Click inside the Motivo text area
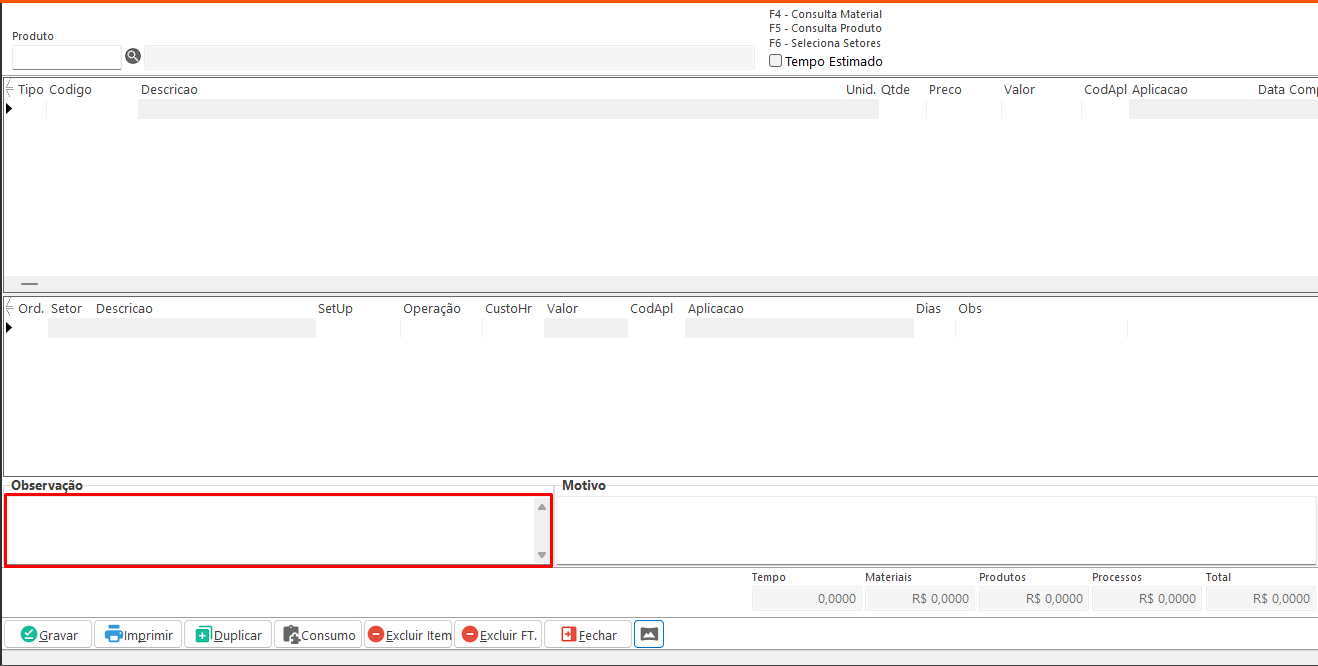 pyautogui.click(x=935, y=530)
